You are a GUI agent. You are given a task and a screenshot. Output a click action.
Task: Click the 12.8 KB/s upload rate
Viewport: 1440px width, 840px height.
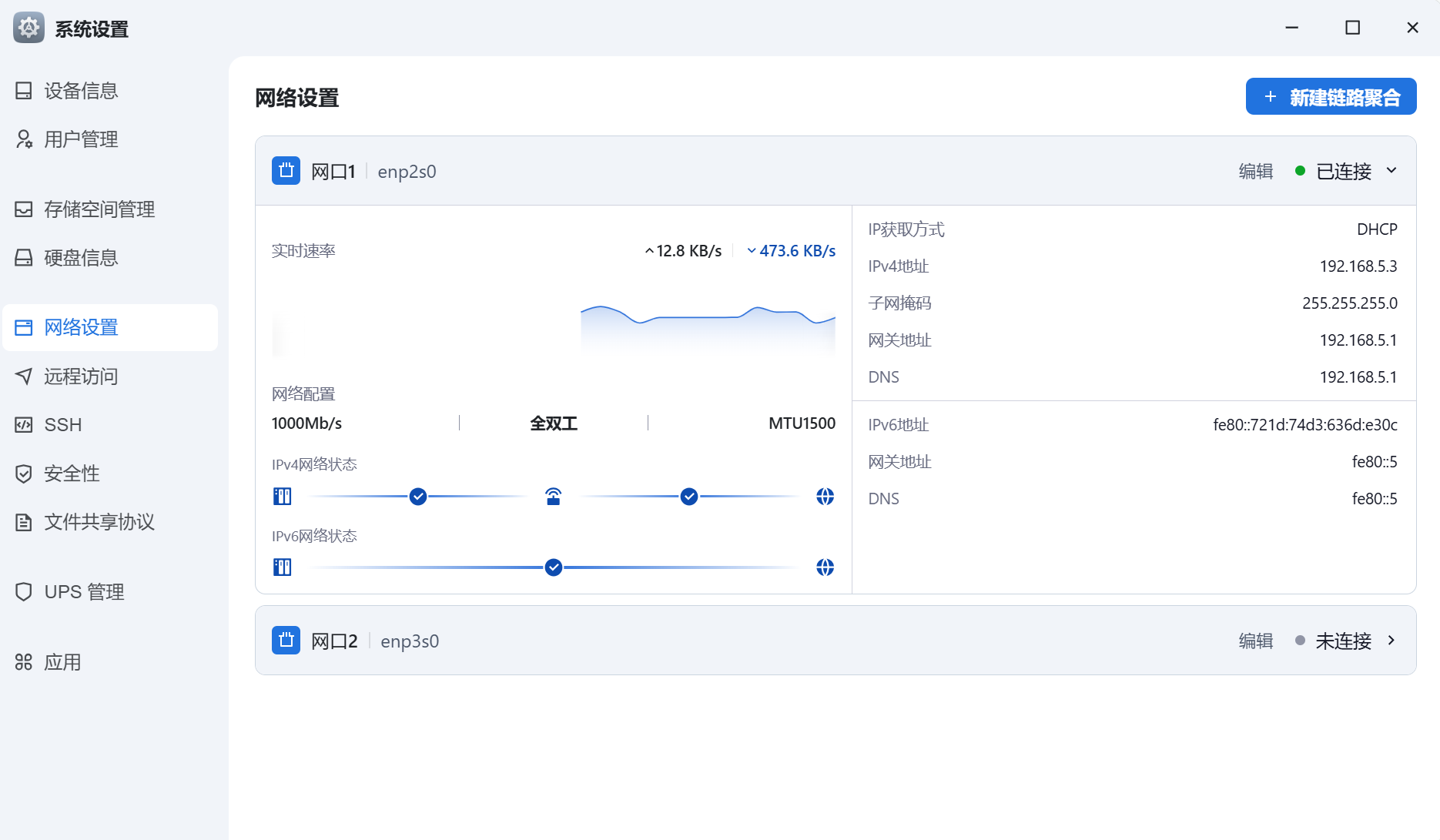[689, 251]
